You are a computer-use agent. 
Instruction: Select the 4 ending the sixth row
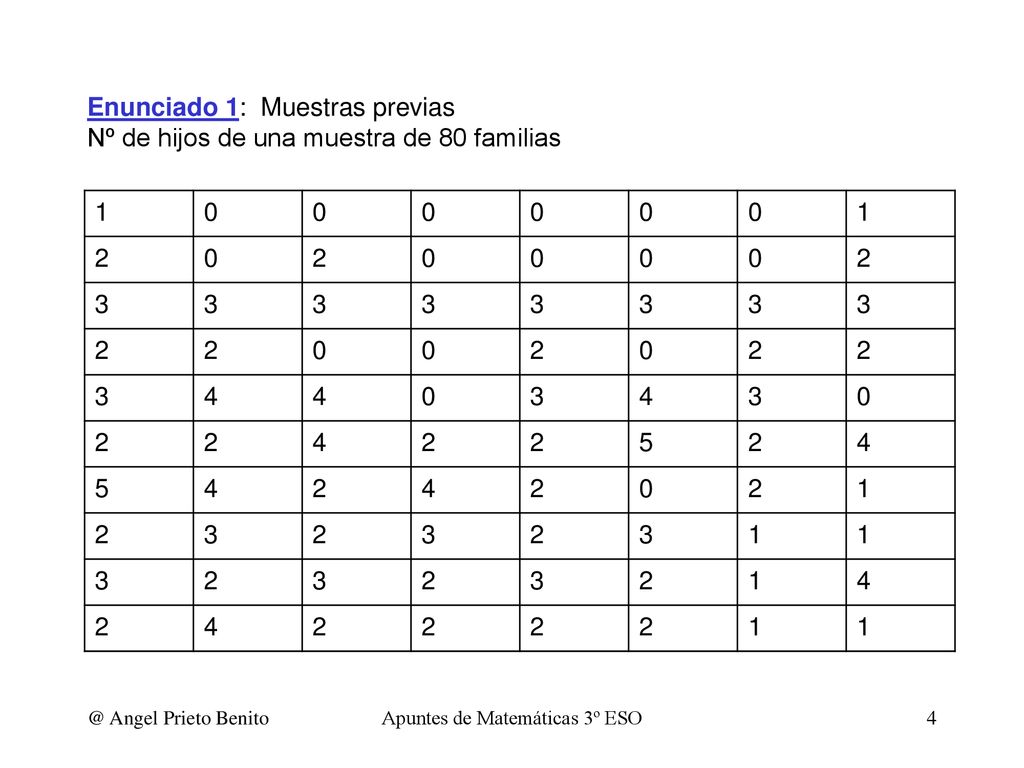pos(901,443)
